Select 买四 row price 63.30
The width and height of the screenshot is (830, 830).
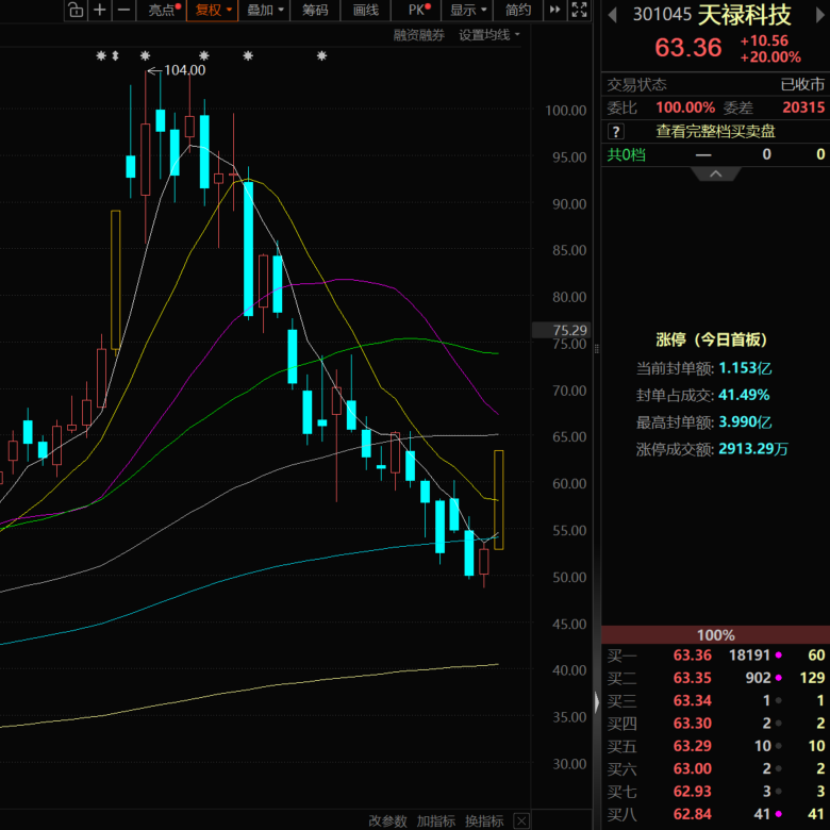point(692,723)
